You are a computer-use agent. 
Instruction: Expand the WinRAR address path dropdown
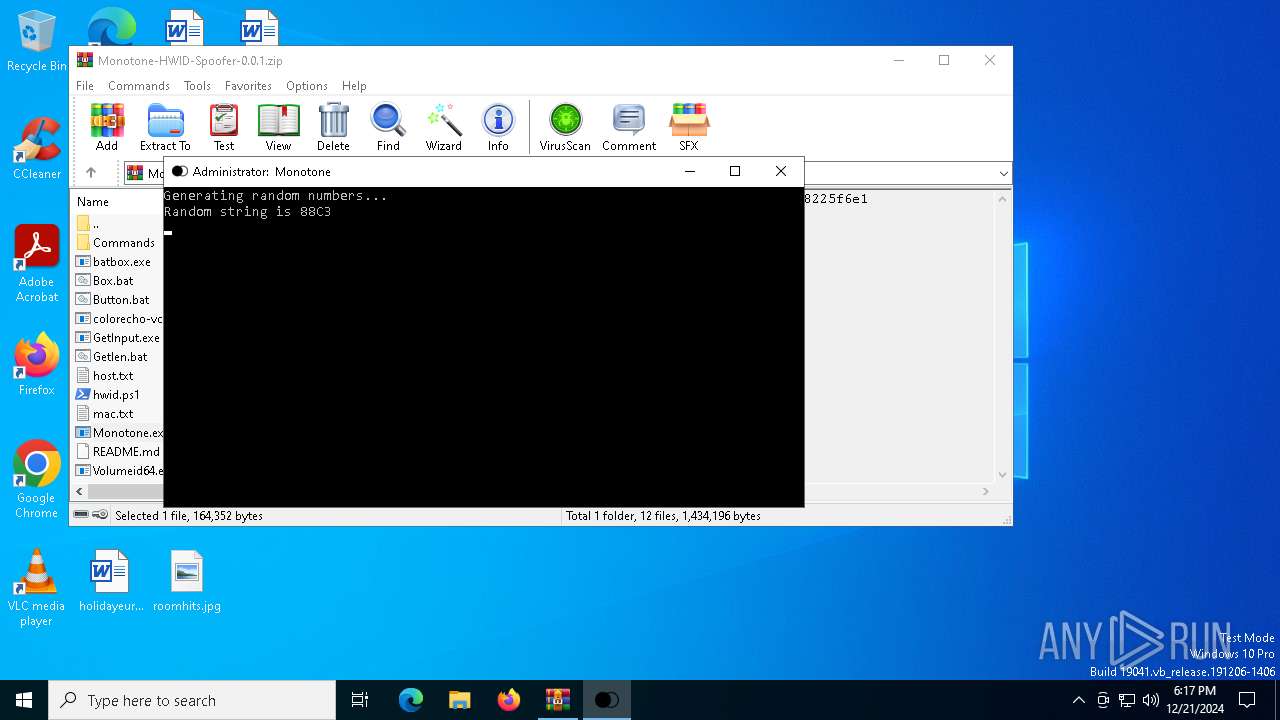1003,174
